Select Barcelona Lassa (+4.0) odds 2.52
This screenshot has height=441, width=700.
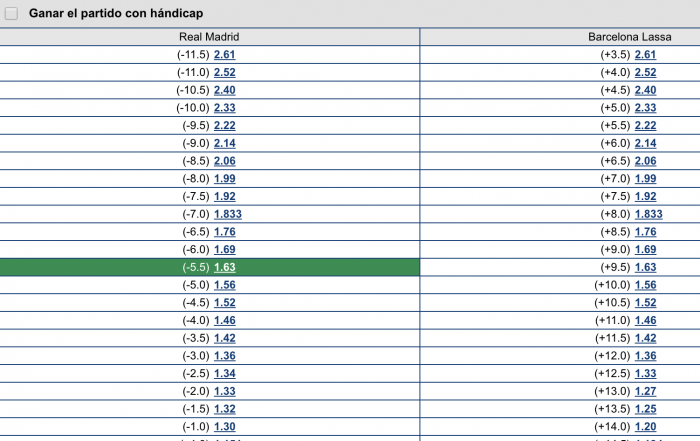coord(646,72)
